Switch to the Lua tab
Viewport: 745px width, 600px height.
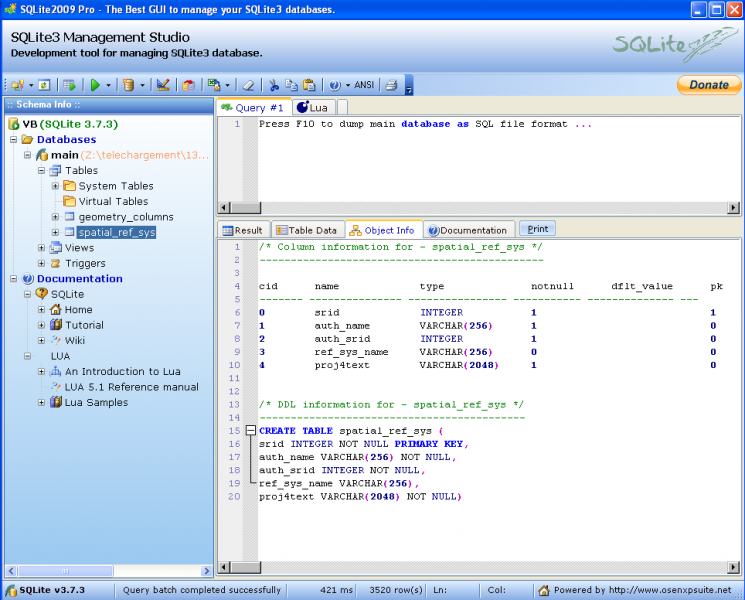point(313,108)
